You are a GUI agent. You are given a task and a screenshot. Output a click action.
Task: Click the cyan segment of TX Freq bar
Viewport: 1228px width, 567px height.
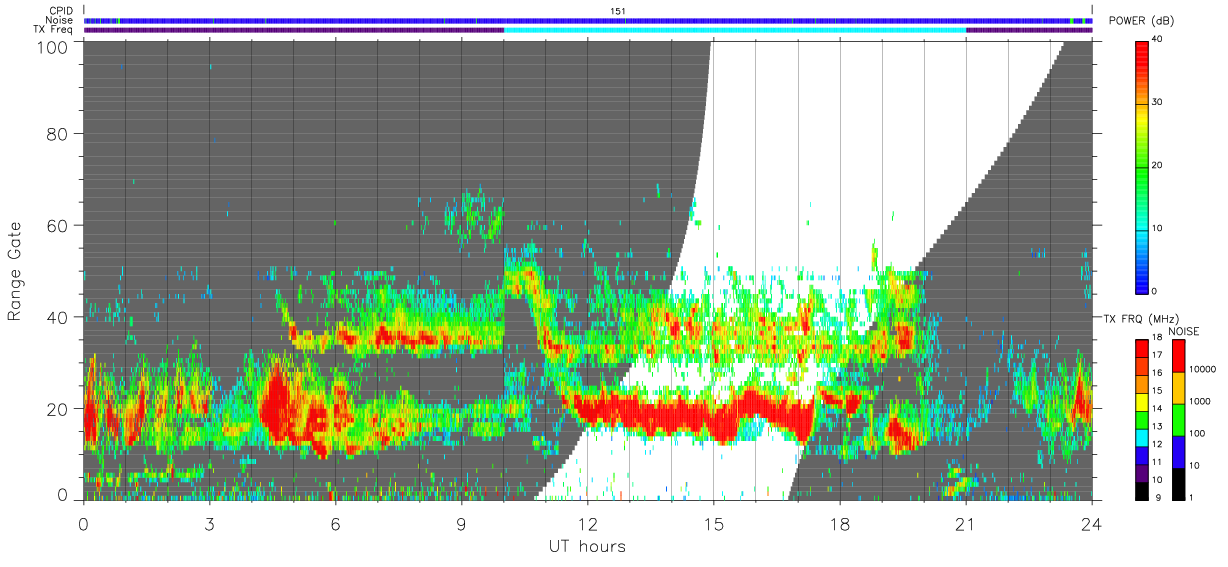(x=735, y=30)
